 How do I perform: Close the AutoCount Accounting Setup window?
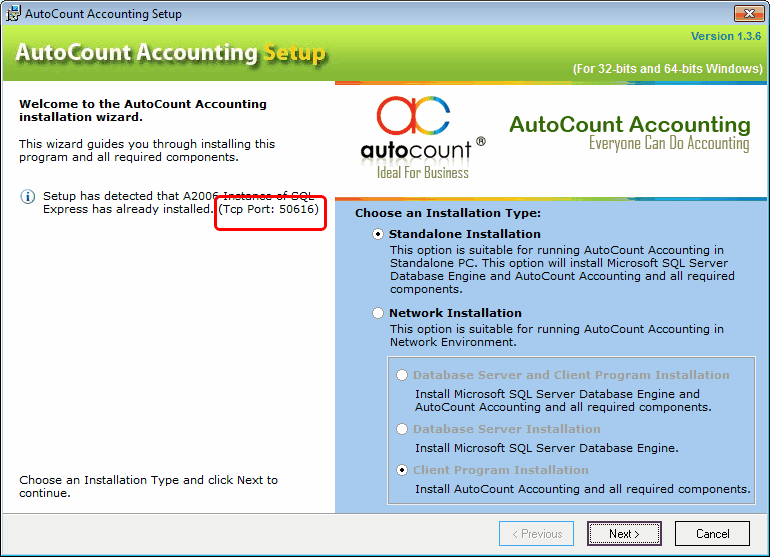[749, 13]
